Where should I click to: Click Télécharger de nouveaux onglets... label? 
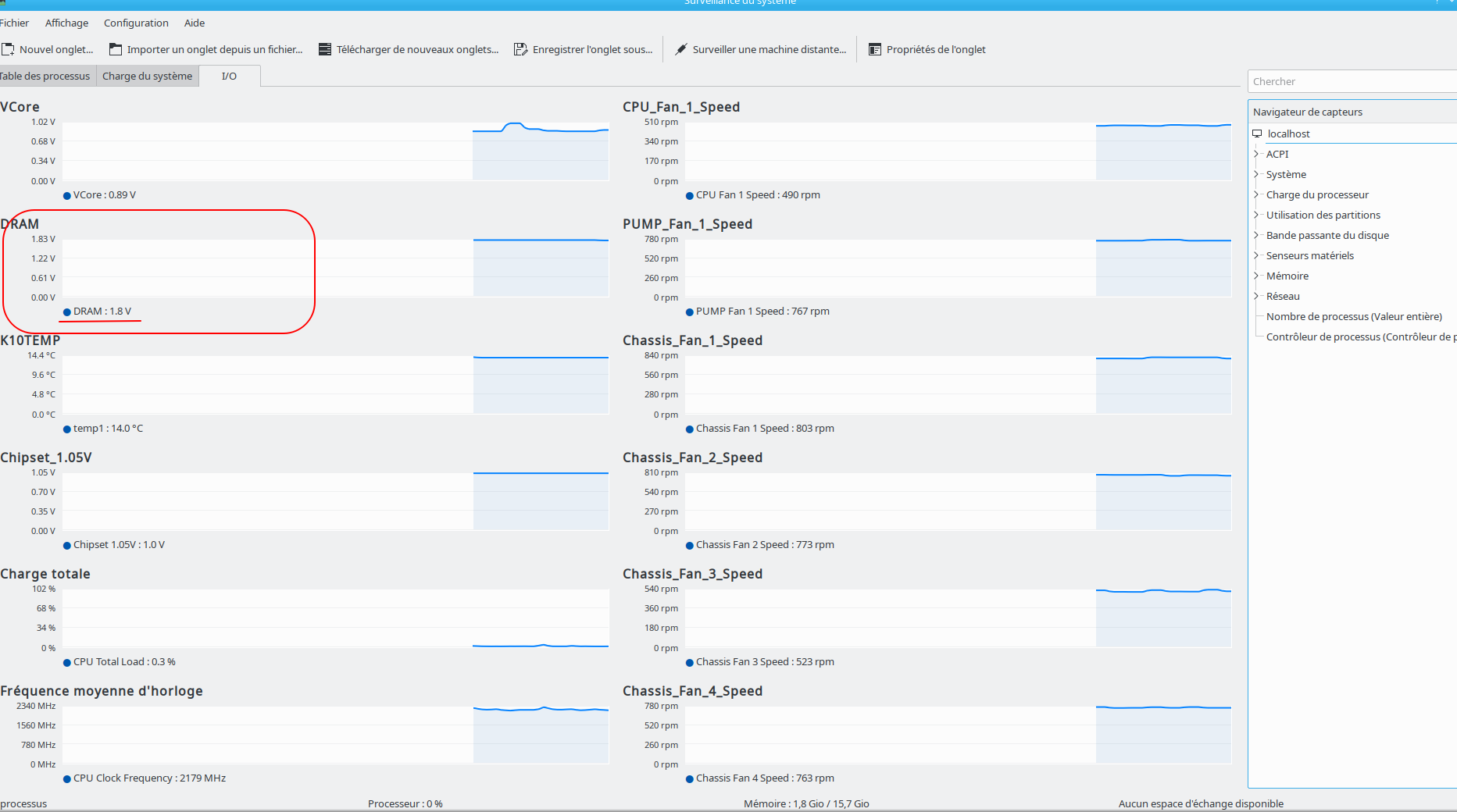click(417, 49)
